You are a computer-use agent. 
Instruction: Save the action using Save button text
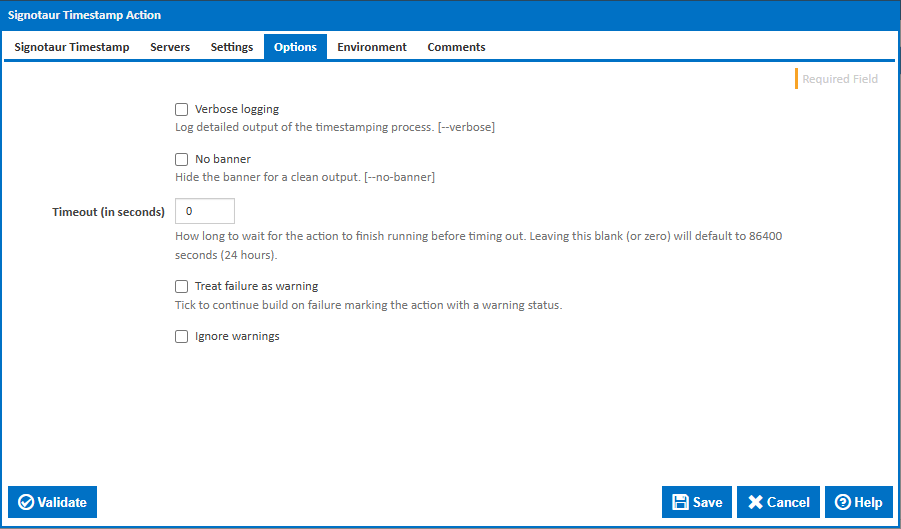coord(707,502)
